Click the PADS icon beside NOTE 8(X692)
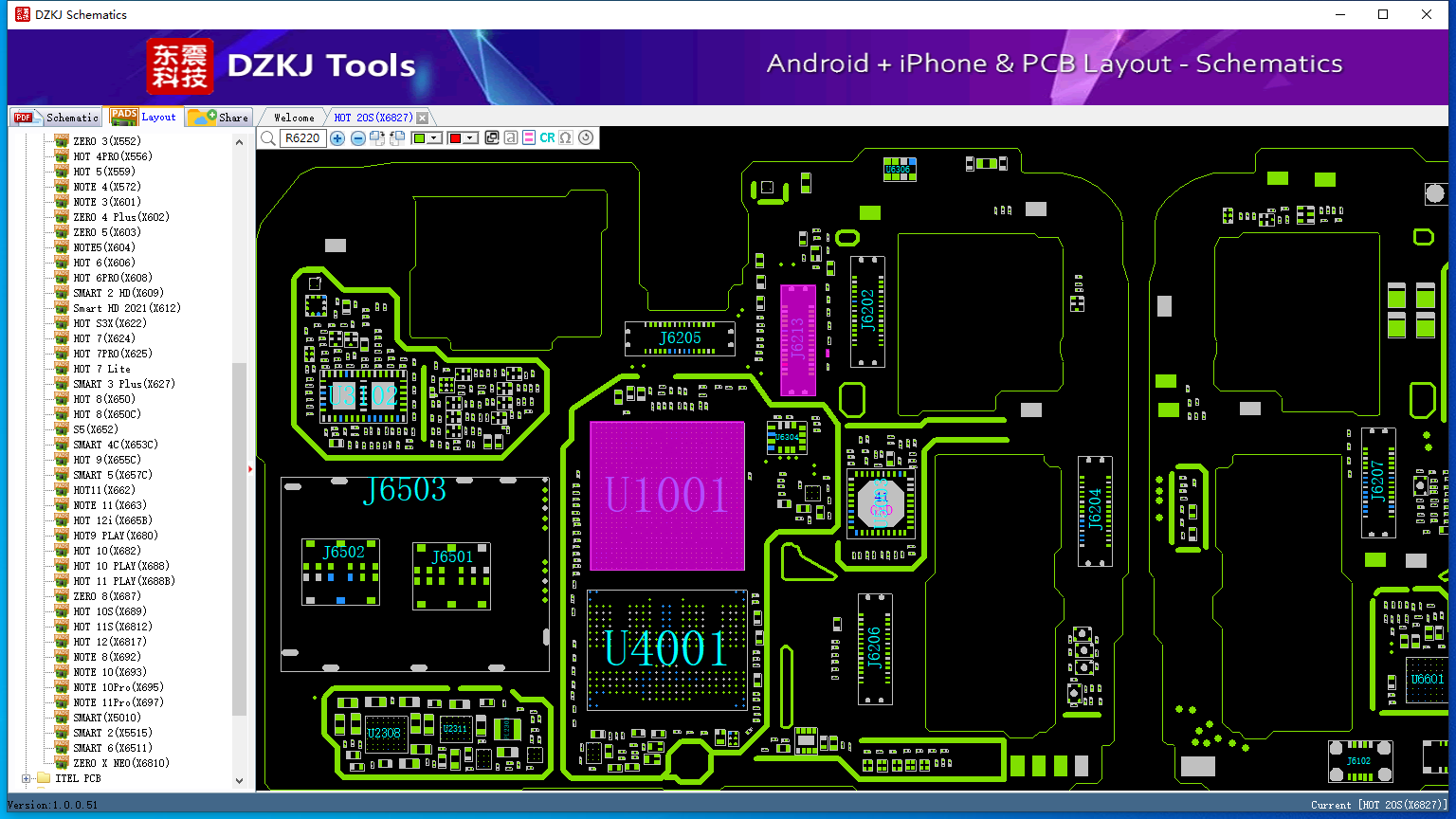 [62, 657]
